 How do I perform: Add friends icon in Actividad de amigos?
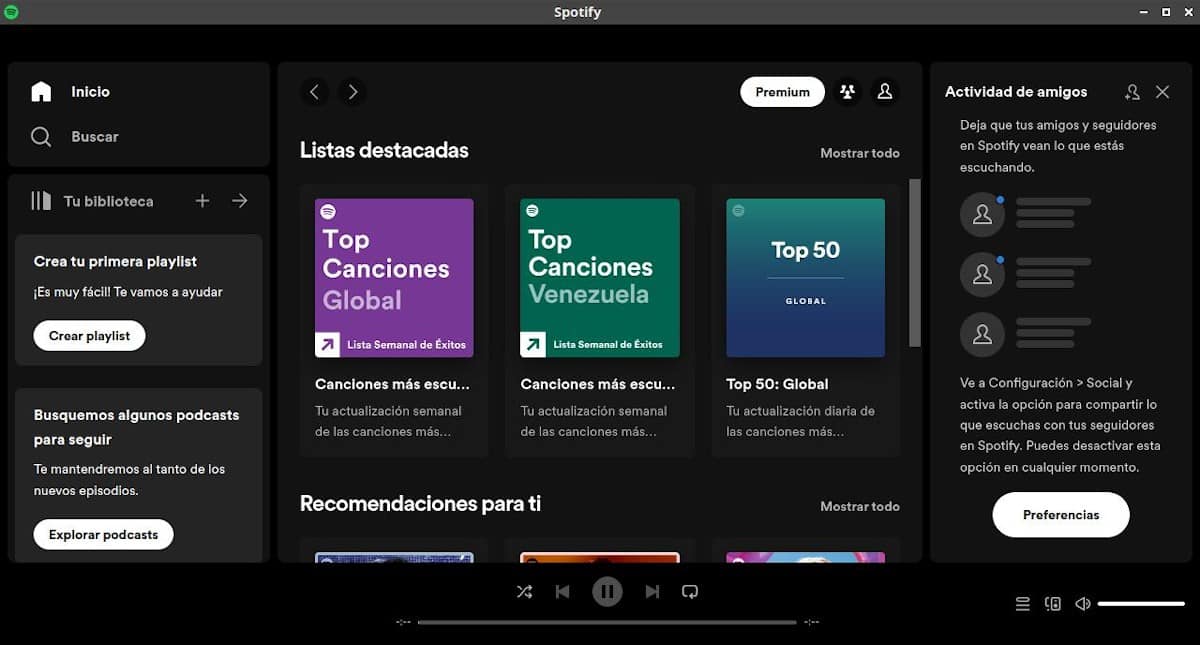tap(1132, 92)
